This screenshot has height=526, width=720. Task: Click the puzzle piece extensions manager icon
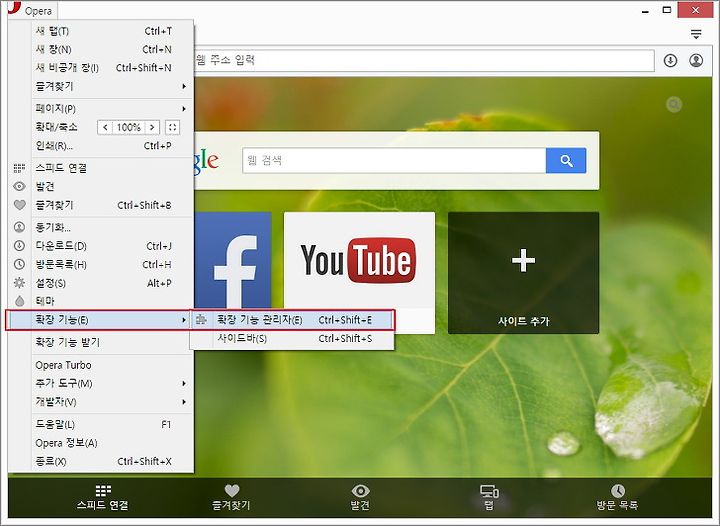coord(201,319)
